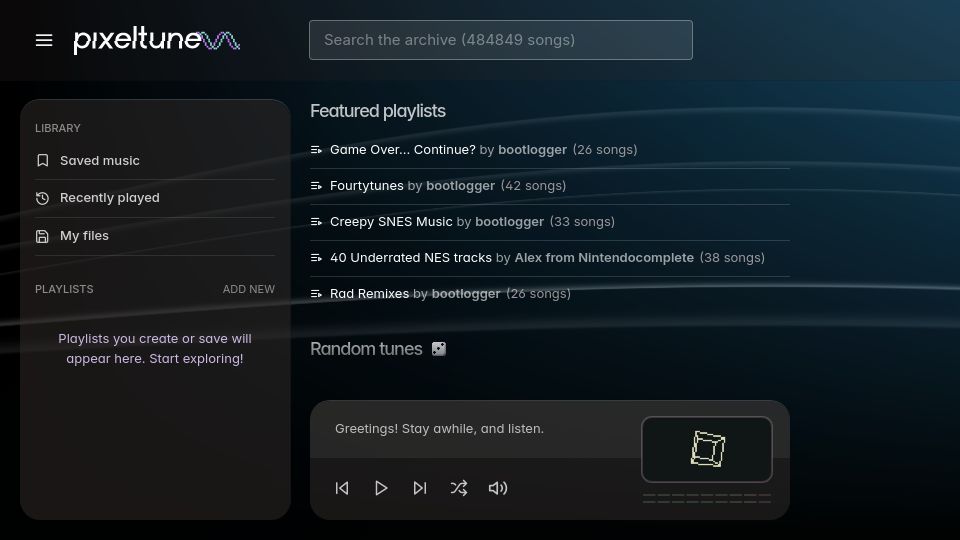Screen dimensions: 960x540
Task: Focus the archive search field
Action: coord(501,40)
